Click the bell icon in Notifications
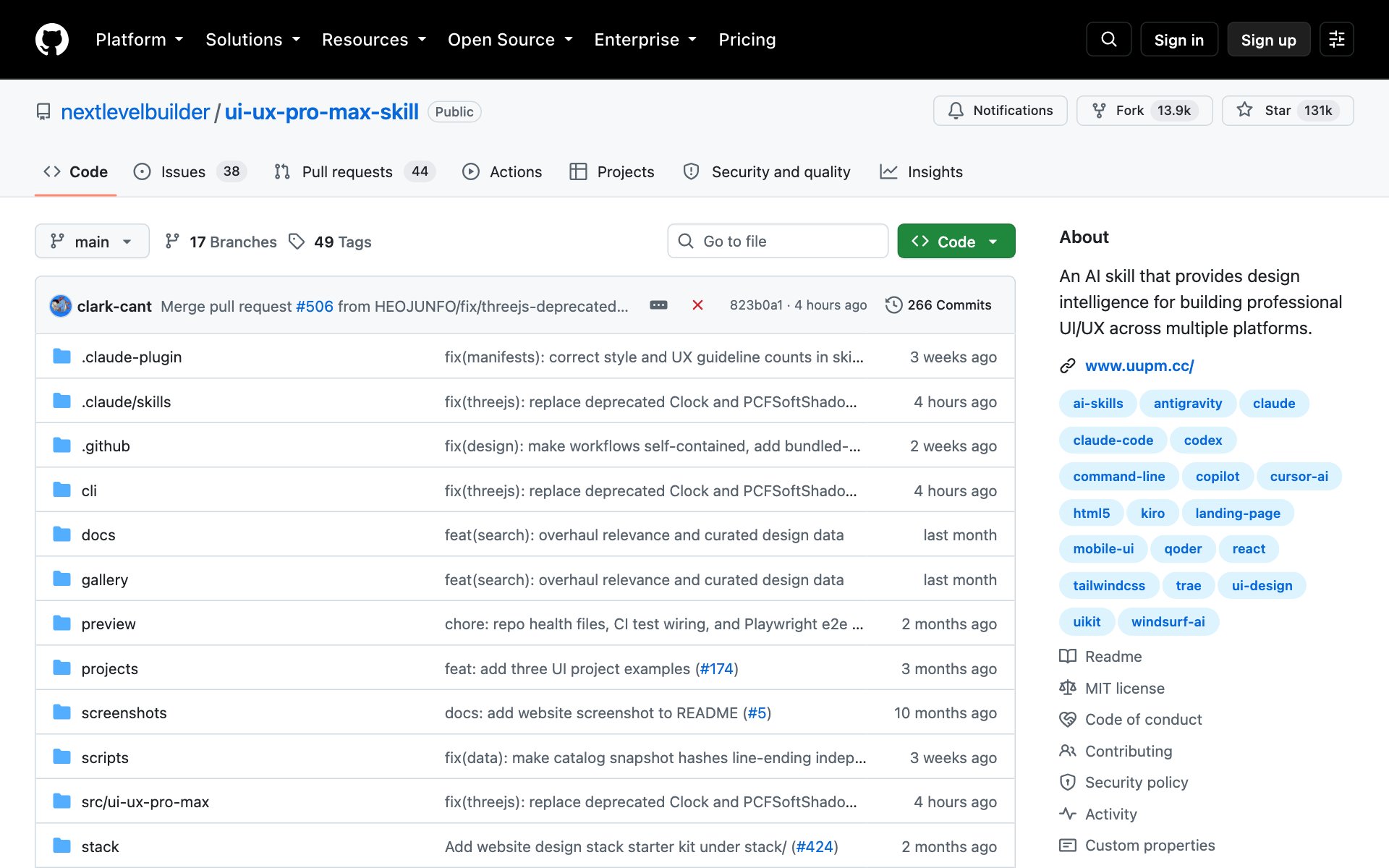The image size is (1389, 868). point(956,111)
